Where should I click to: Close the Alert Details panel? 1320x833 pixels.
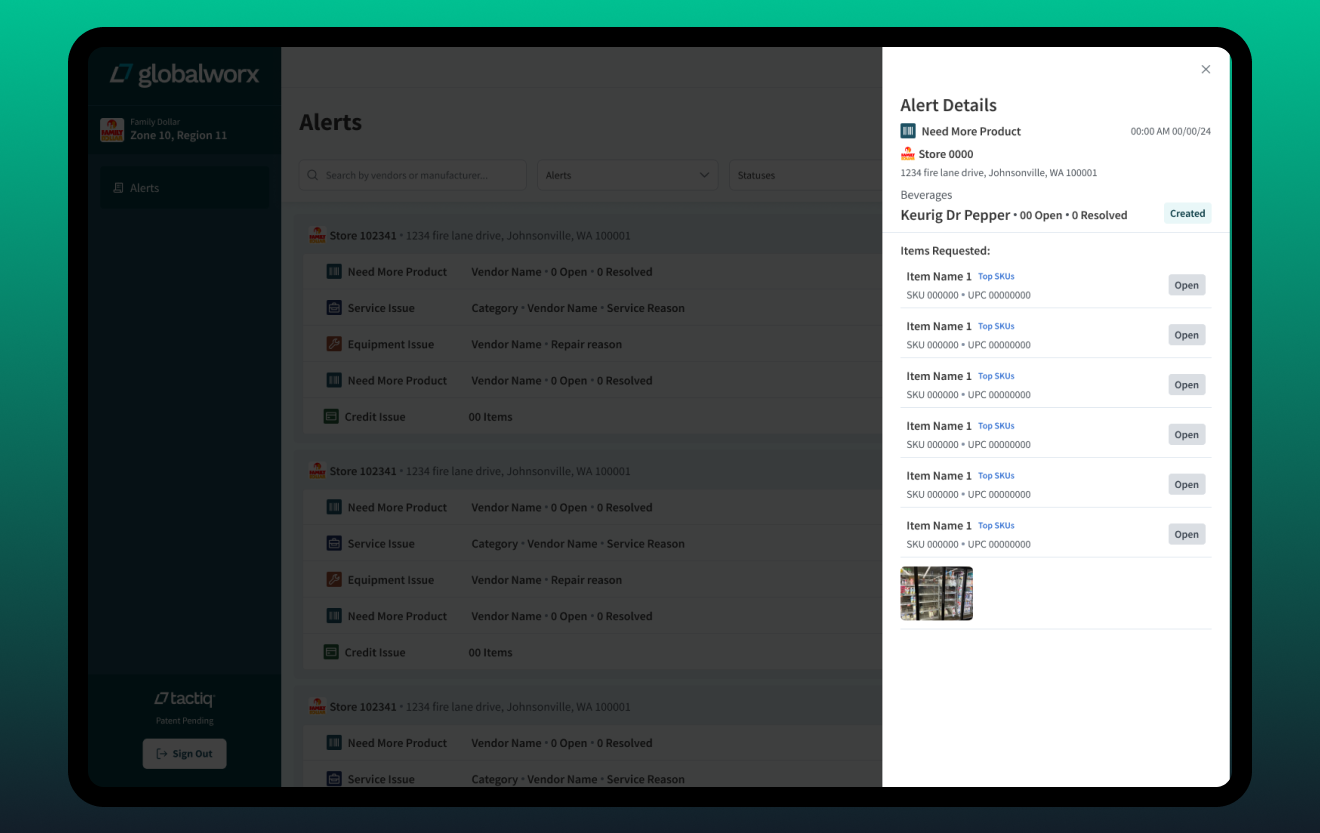(x=1205, y=69)
